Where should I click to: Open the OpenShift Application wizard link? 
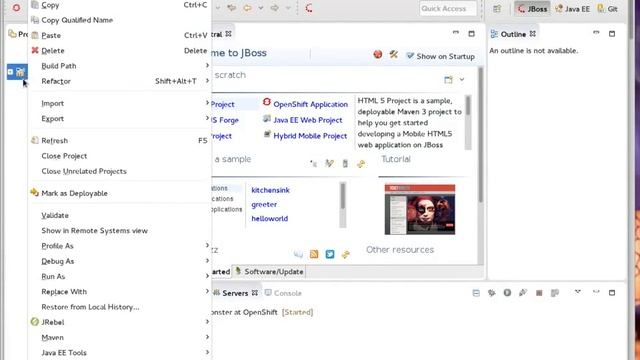coord(310,104)
